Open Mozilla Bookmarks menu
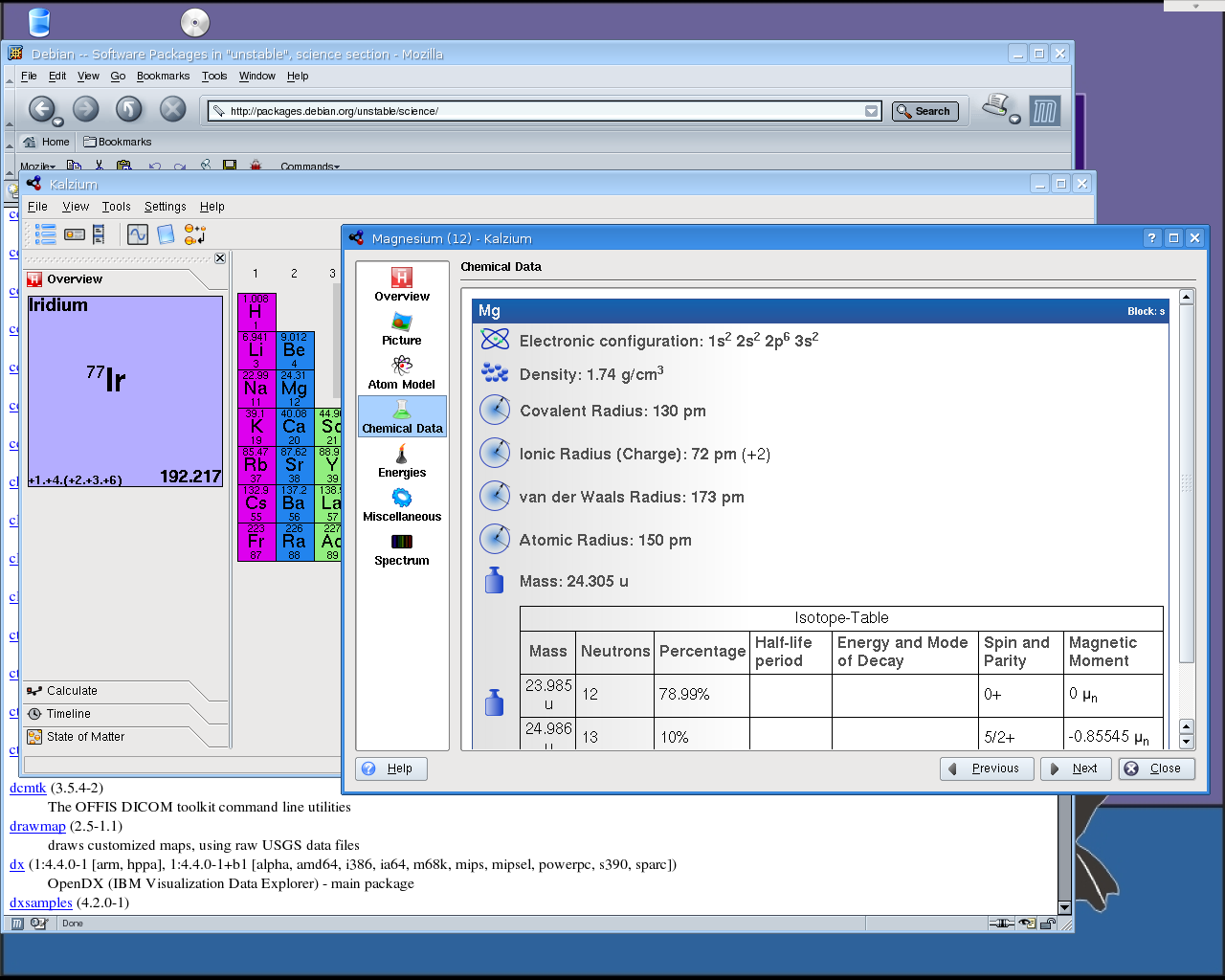1225x980 pixels. coord(163,76)
